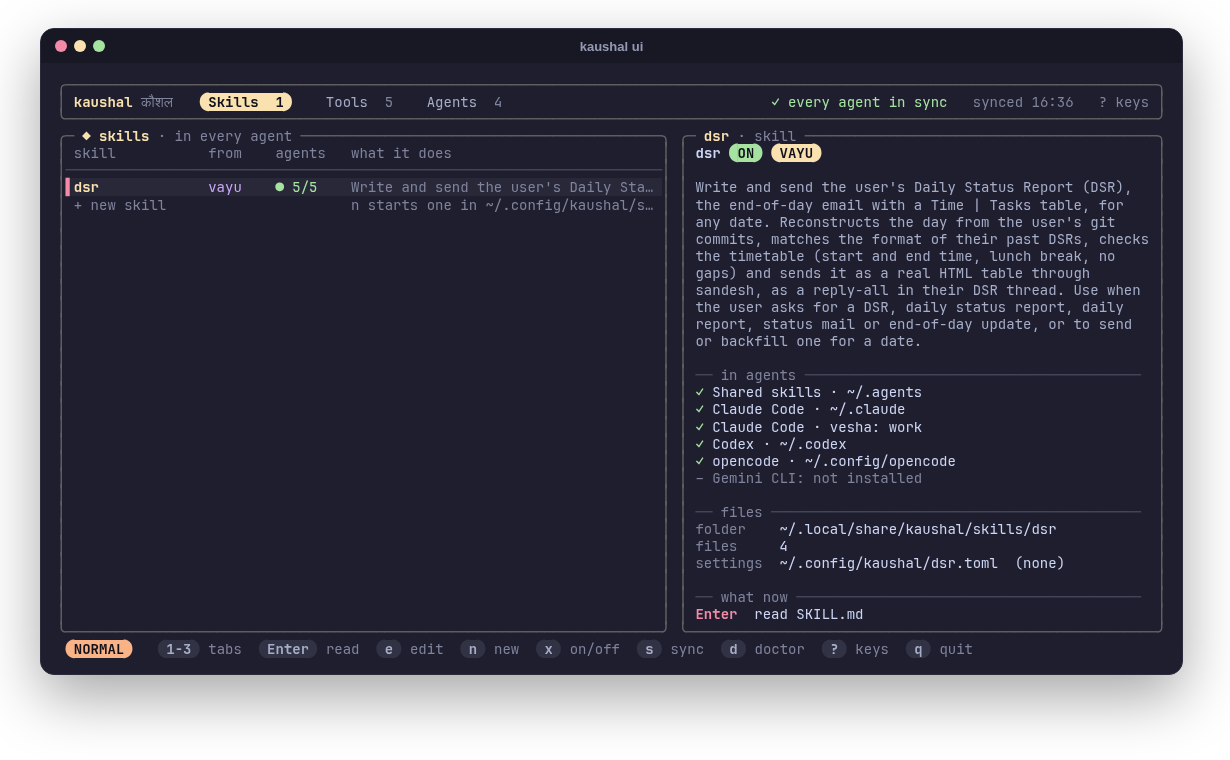The height and width of the screenshot is (760, 1230).
Task: Click the folder path ~/.local/share/kaushal/skills/dsr
Action: 918,529
